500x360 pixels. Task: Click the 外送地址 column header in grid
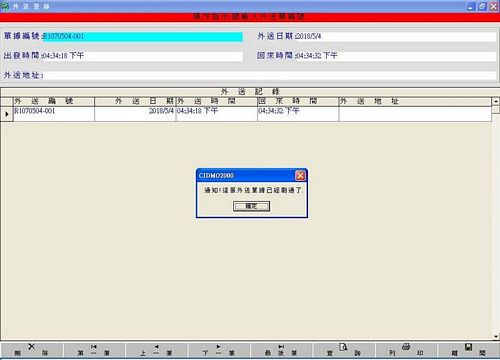click(x=415, y=101)
